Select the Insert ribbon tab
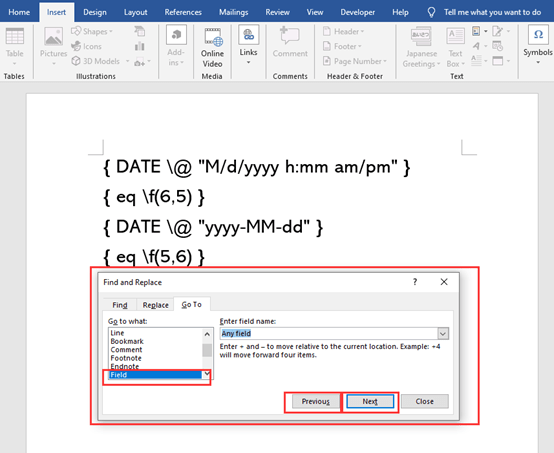The image size is (554, 453). (57, 12)
